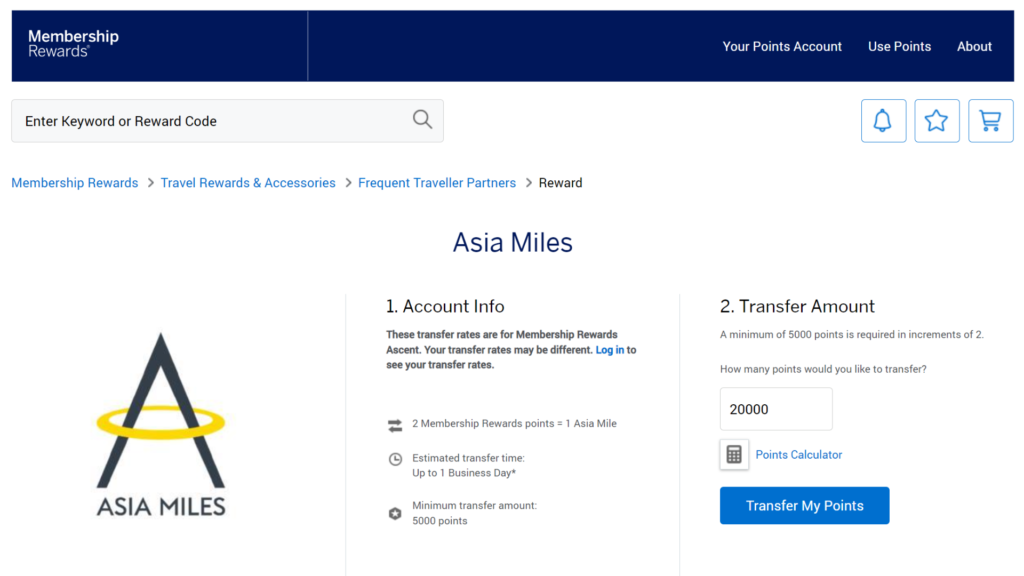
Task: Click the minimum transfer amount icon
Action: 395,513
